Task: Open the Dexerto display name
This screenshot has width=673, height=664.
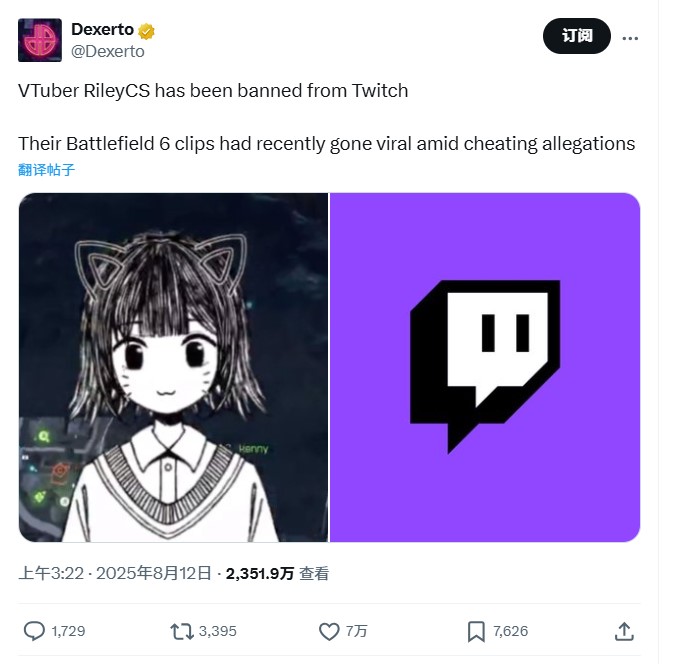Action: tap(103, 30)
